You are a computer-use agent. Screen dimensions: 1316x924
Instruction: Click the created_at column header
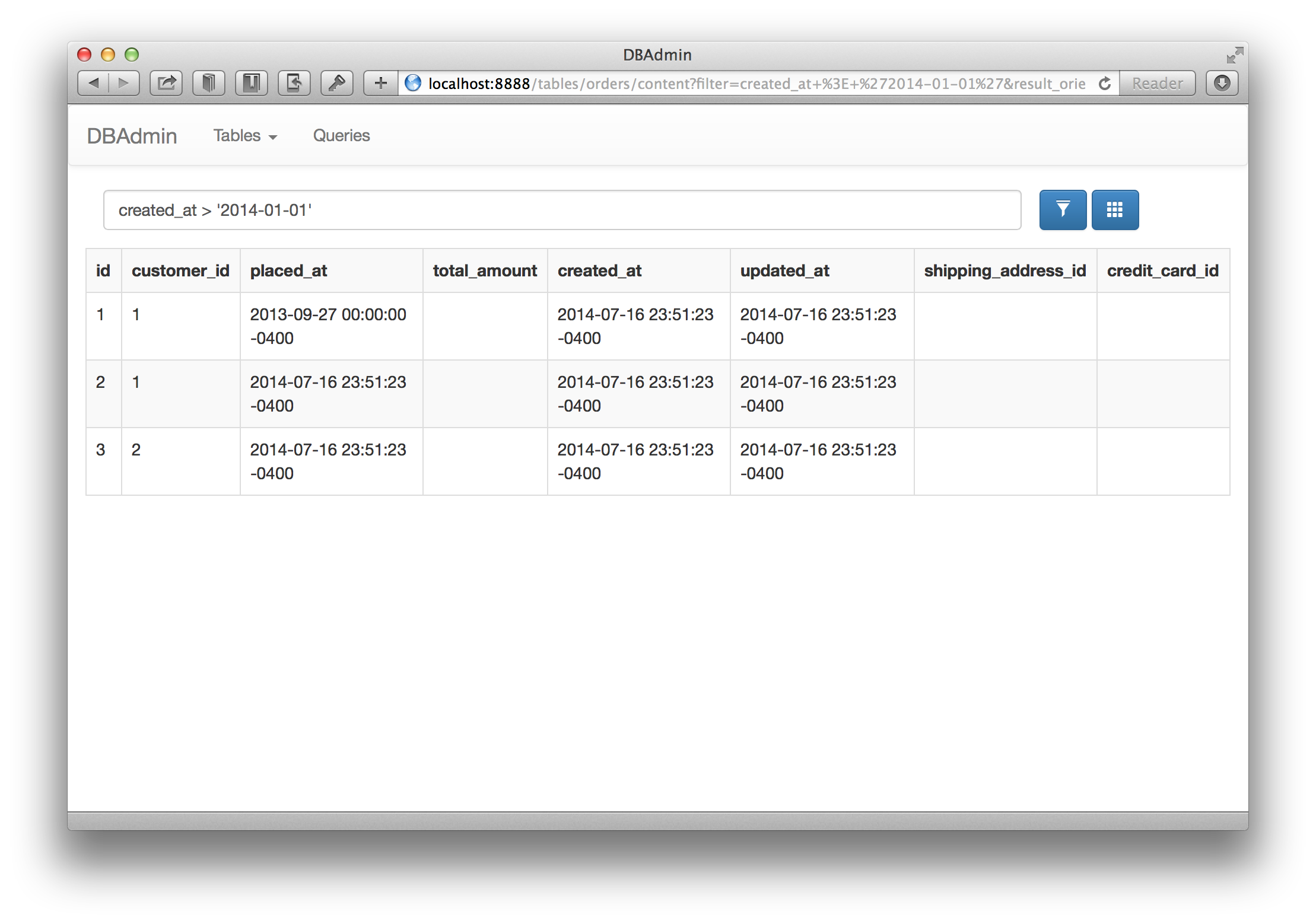(599, 270)
